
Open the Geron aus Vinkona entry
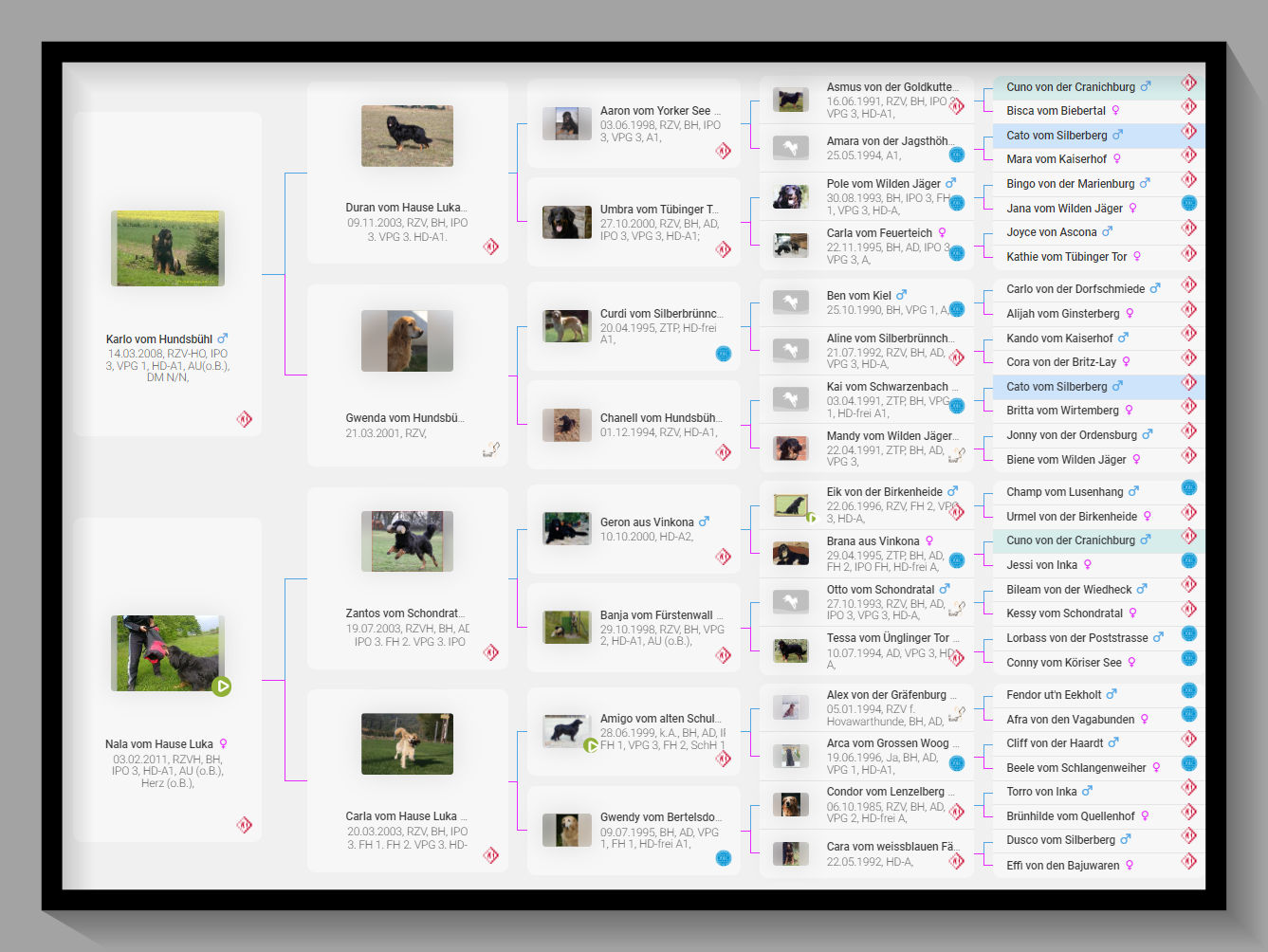[647, 522]
